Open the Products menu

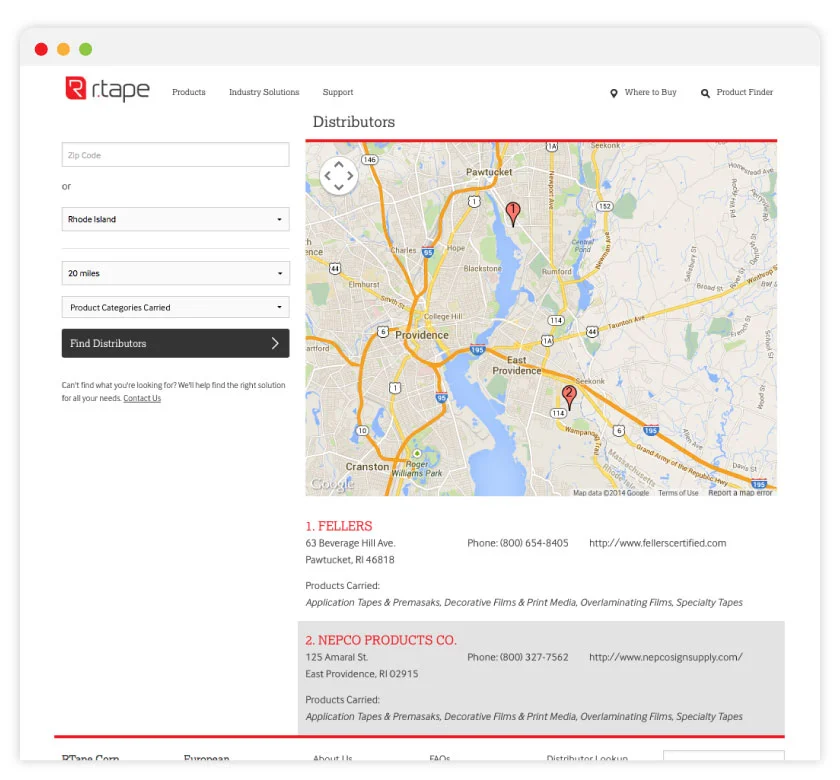point(189,92)
